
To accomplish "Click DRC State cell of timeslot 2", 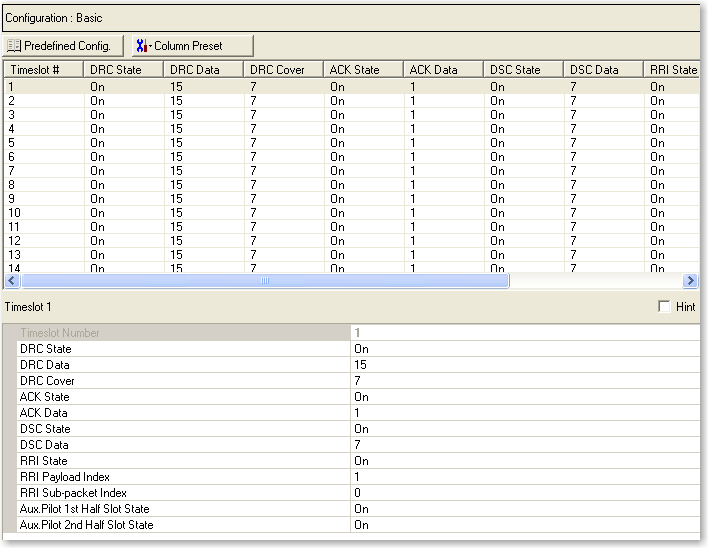I will pyautogui.click(x=124, y=101).
